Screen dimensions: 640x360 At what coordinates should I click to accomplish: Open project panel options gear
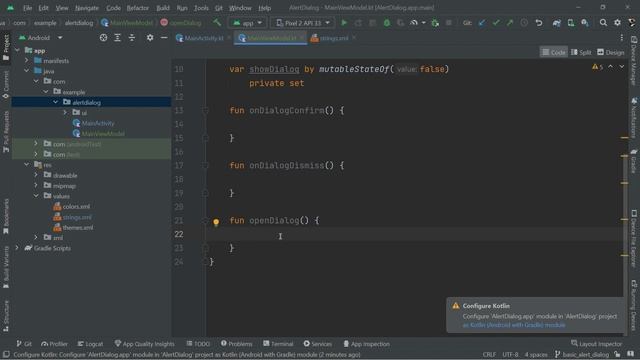[150, 38]
